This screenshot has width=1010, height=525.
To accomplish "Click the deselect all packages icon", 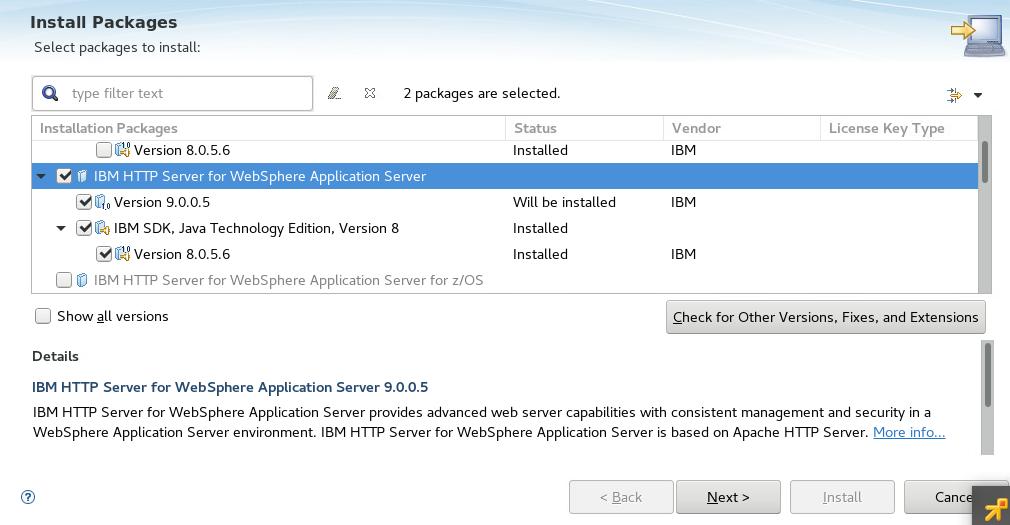I will tap(370, 93).
